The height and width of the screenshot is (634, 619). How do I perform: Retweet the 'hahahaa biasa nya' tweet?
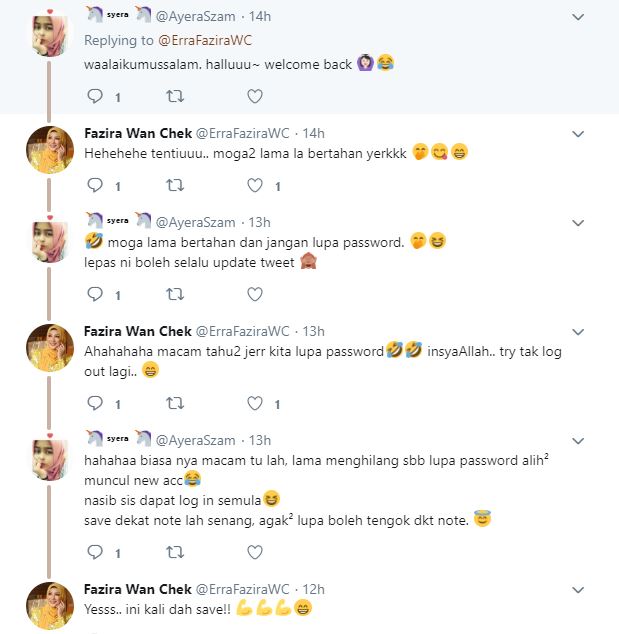(174, 552)
